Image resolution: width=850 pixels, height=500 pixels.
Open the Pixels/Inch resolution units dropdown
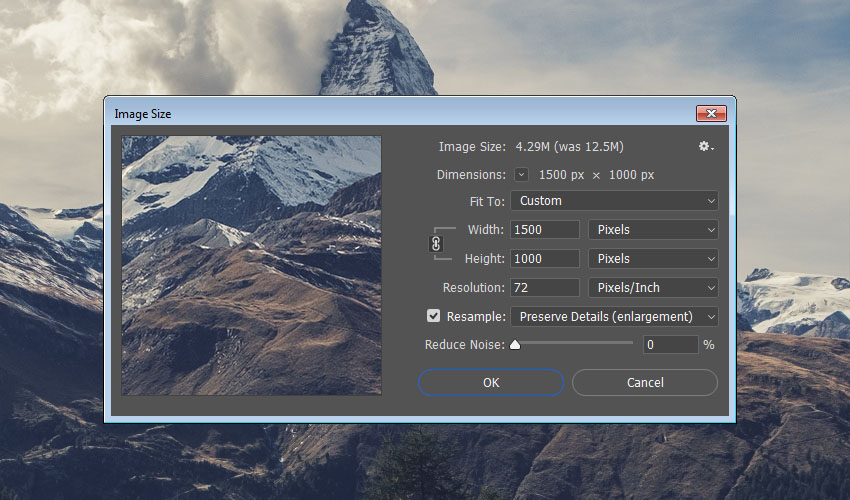coord(653,288)
